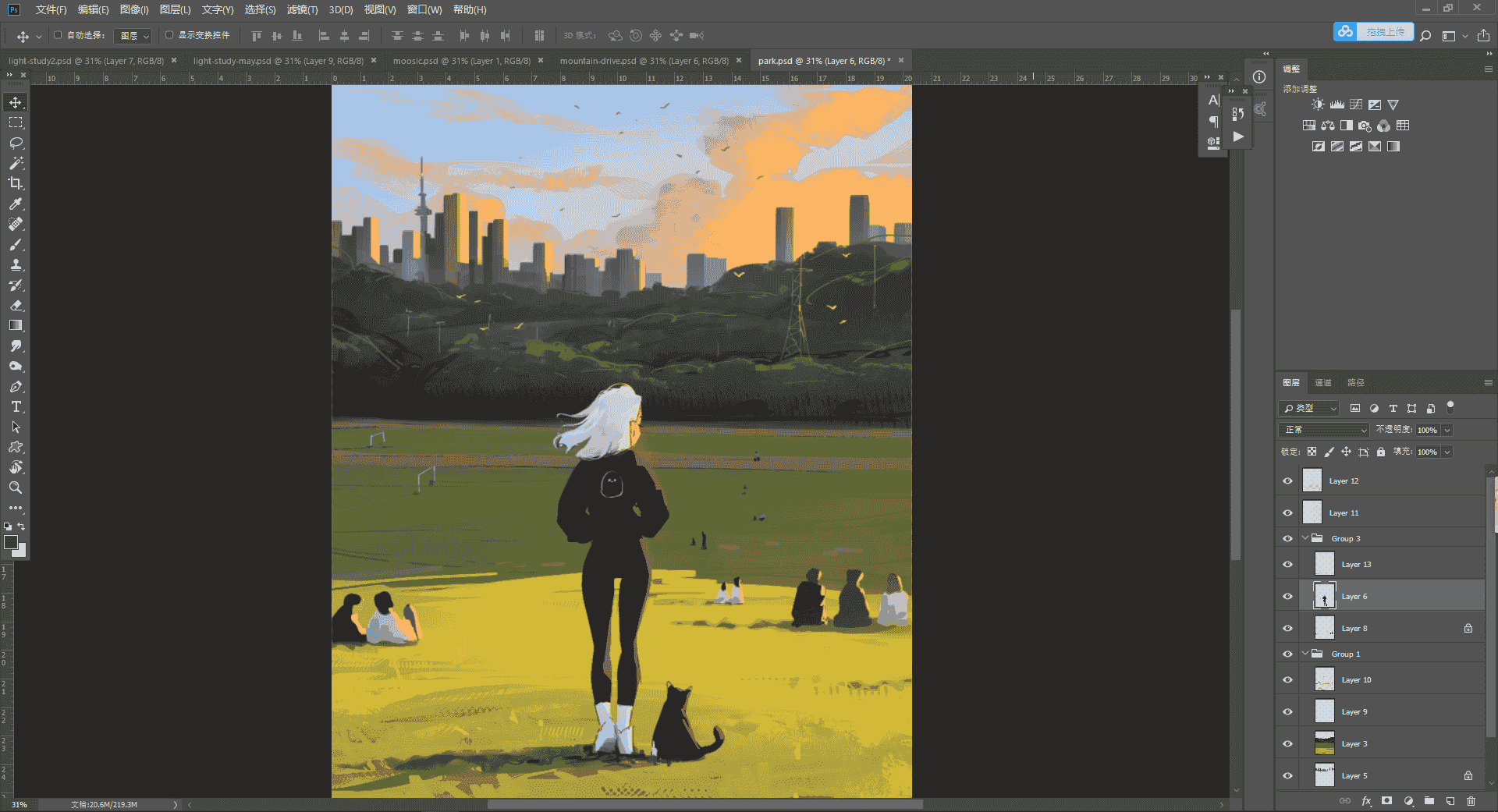Choose the Eraser tool
Viewport: 1498px width, 812px height.
pyautogui.click(x=16, y=305)
